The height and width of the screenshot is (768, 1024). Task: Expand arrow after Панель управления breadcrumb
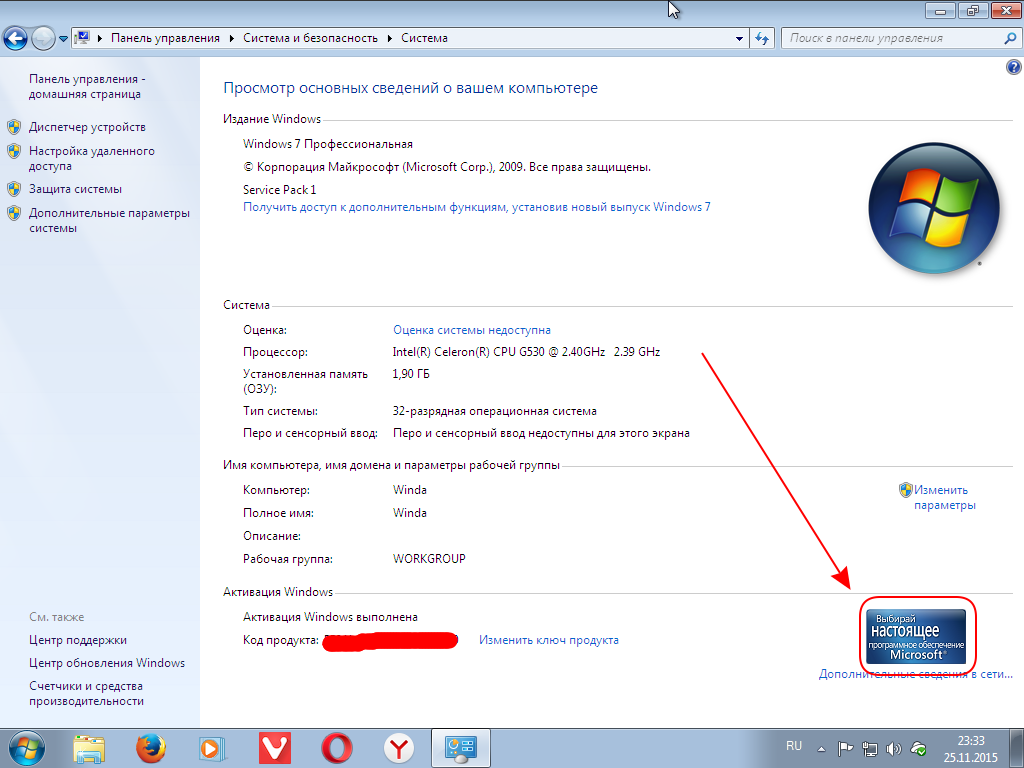[232, 39]
